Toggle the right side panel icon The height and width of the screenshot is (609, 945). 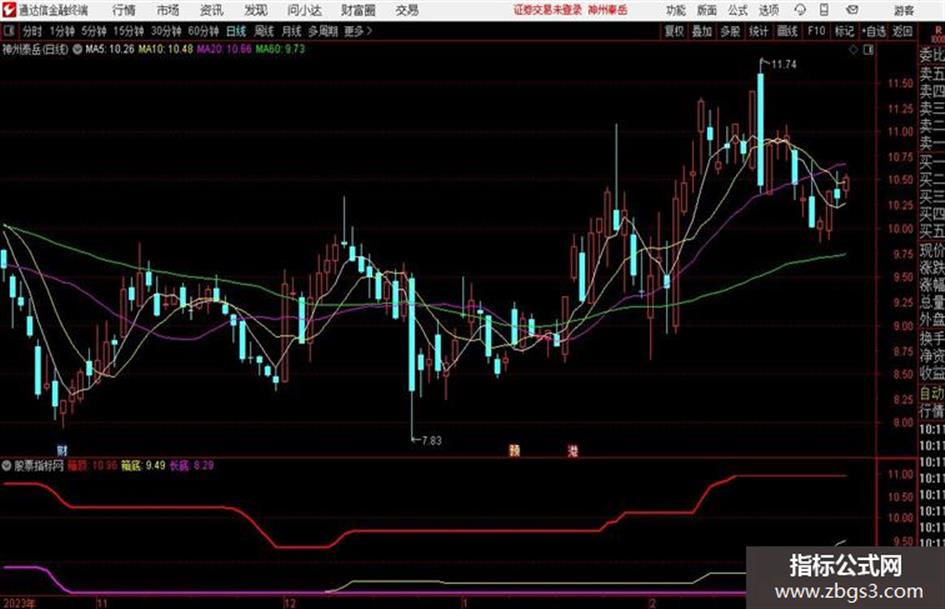coord(868,50)
